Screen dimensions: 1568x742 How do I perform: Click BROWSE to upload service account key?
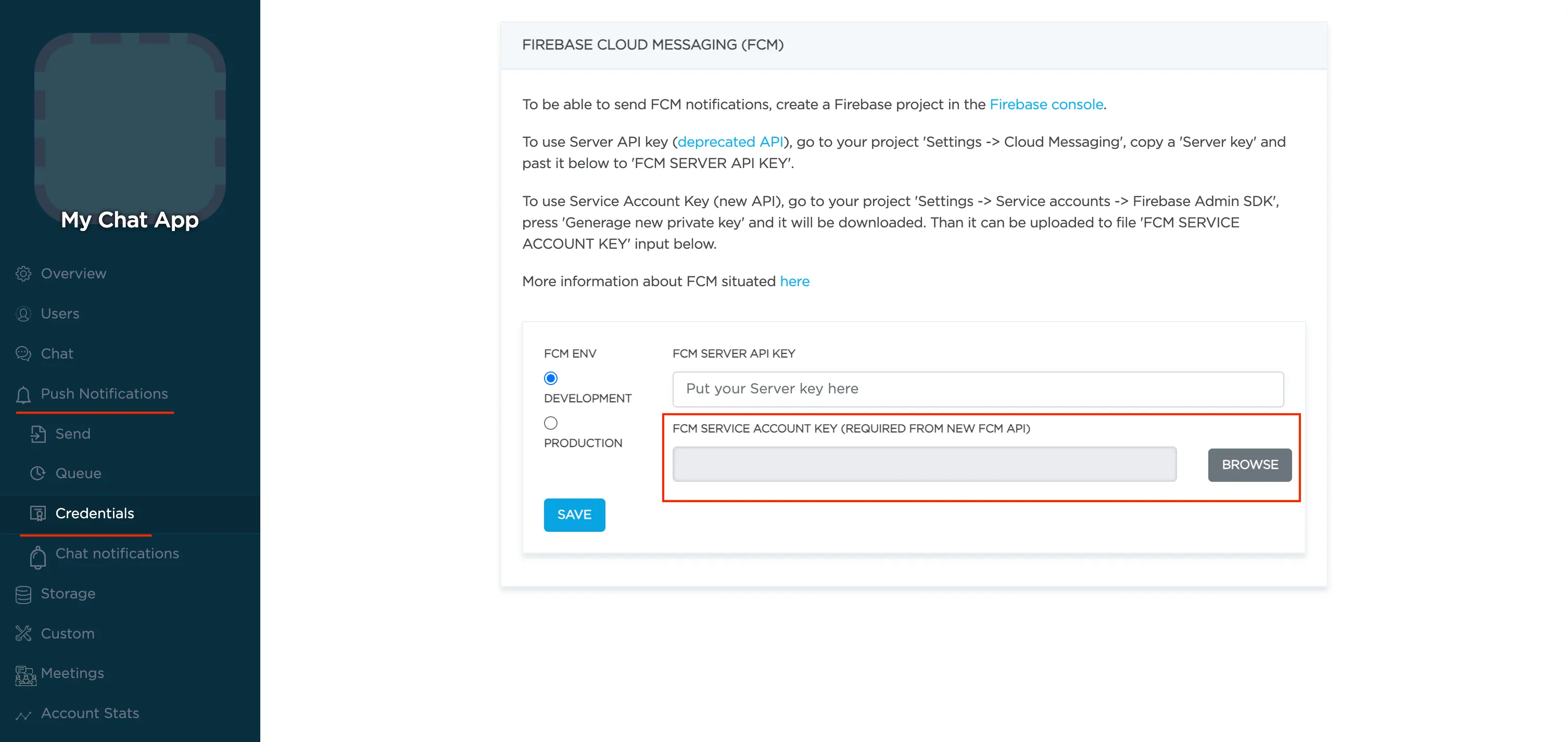pyautogui.click(x=1250, y=464)
